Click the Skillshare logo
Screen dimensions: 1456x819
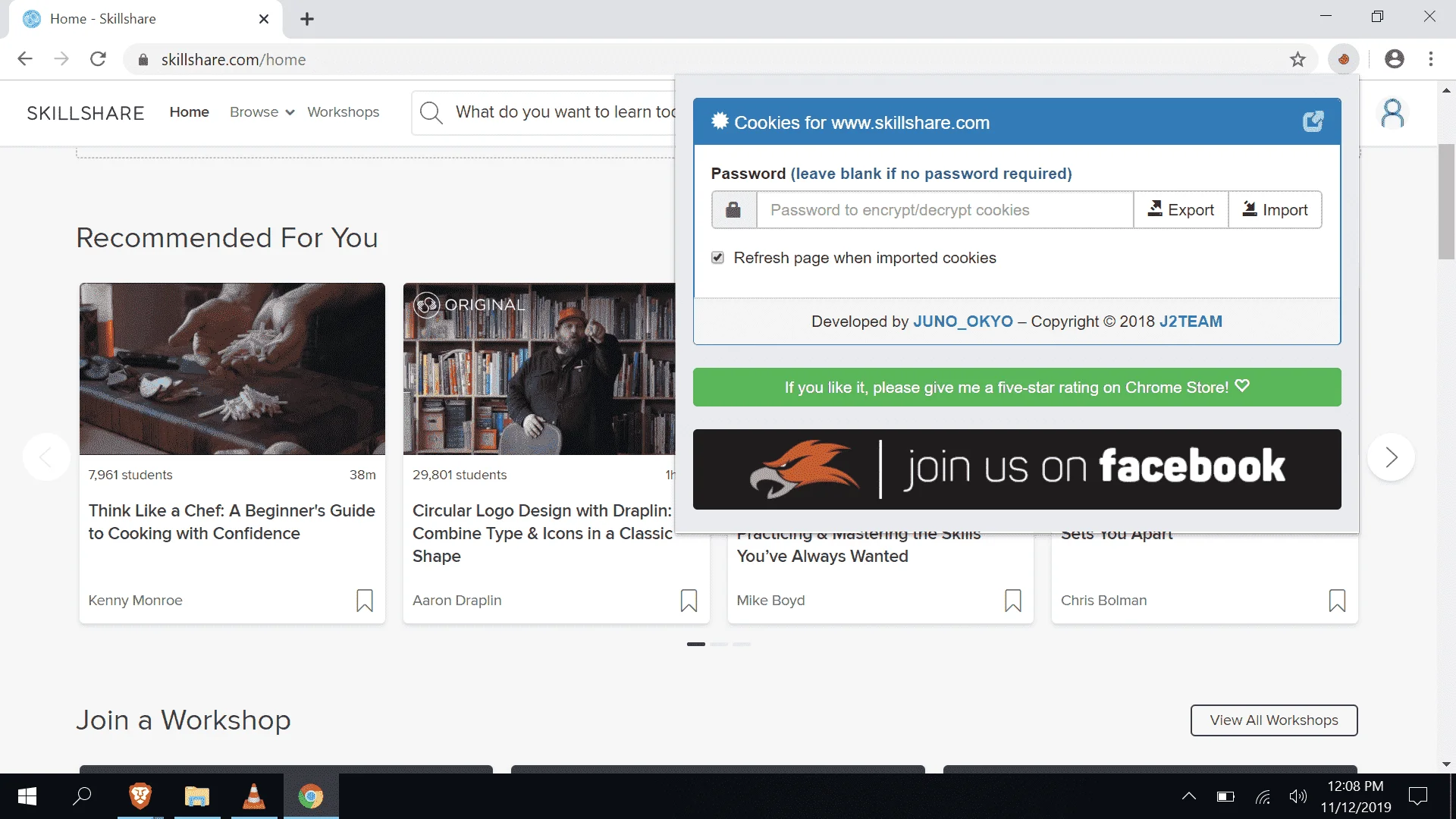pos(86,113)
